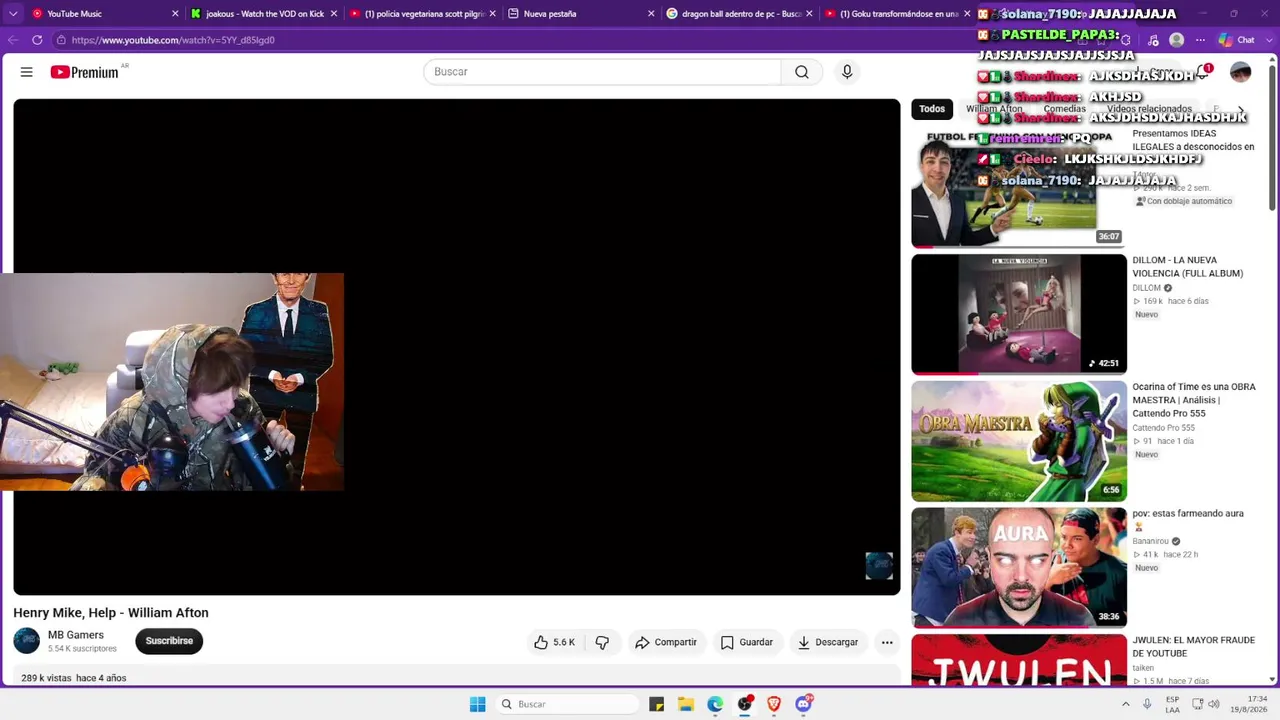Dislike the video with the thumbs-down button

click(602, 642)
